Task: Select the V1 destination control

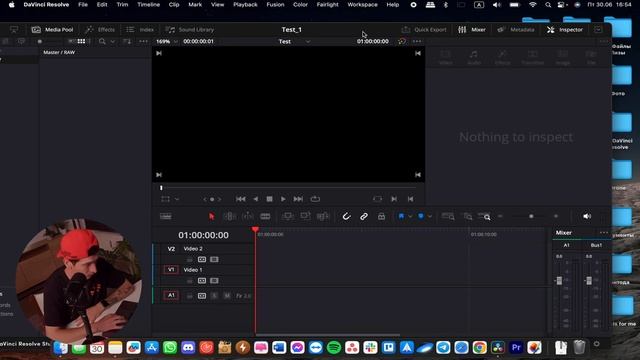Action: pyautogui.click(x=171, y=270)
